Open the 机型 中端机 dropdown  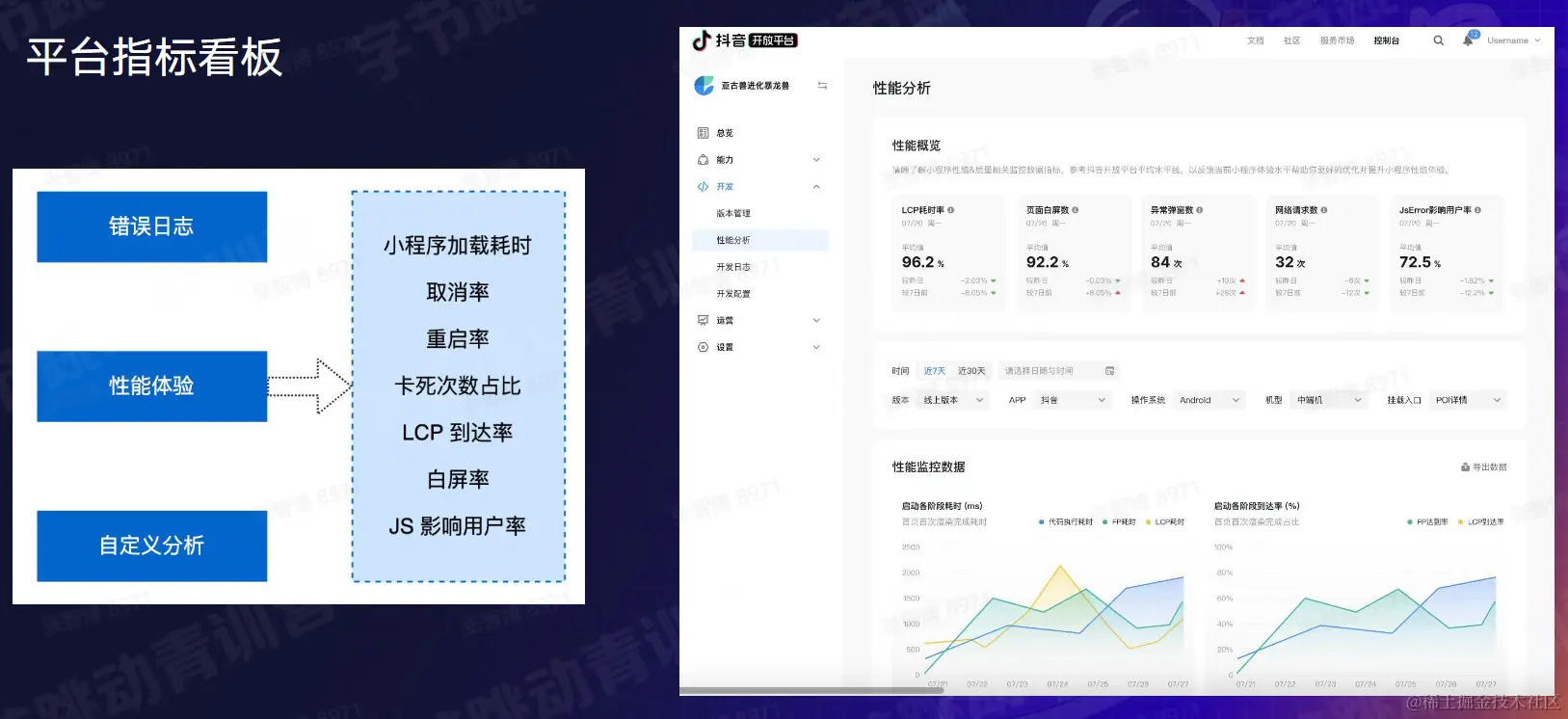point(1329,400)
